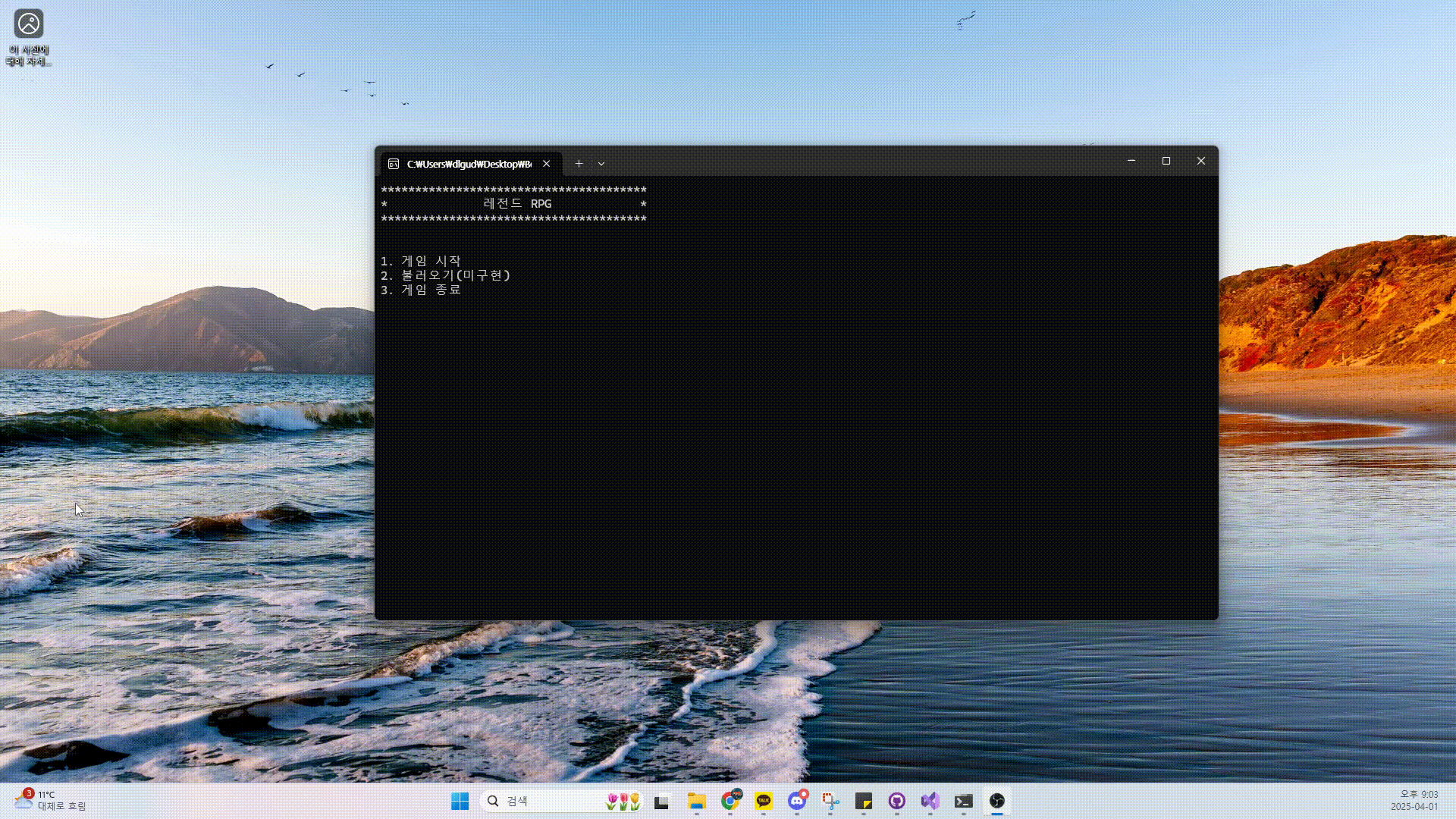Open Task View on the taskbar

(661, 801)
